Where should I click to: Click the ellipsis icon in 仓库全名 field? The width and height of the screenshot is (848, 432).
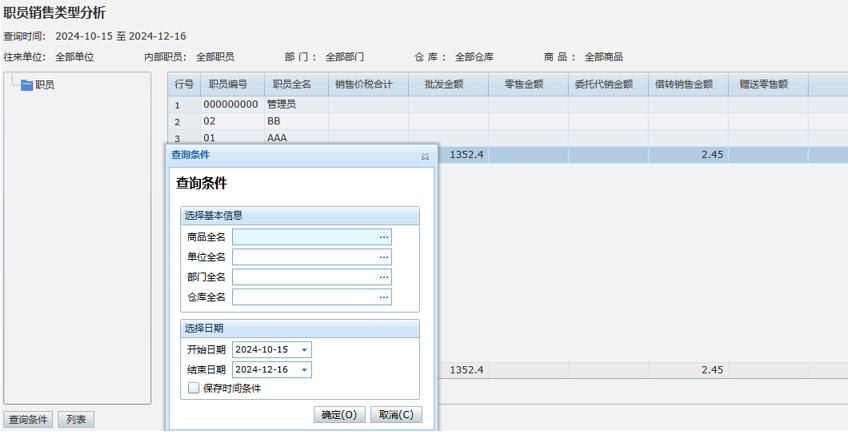383,297
